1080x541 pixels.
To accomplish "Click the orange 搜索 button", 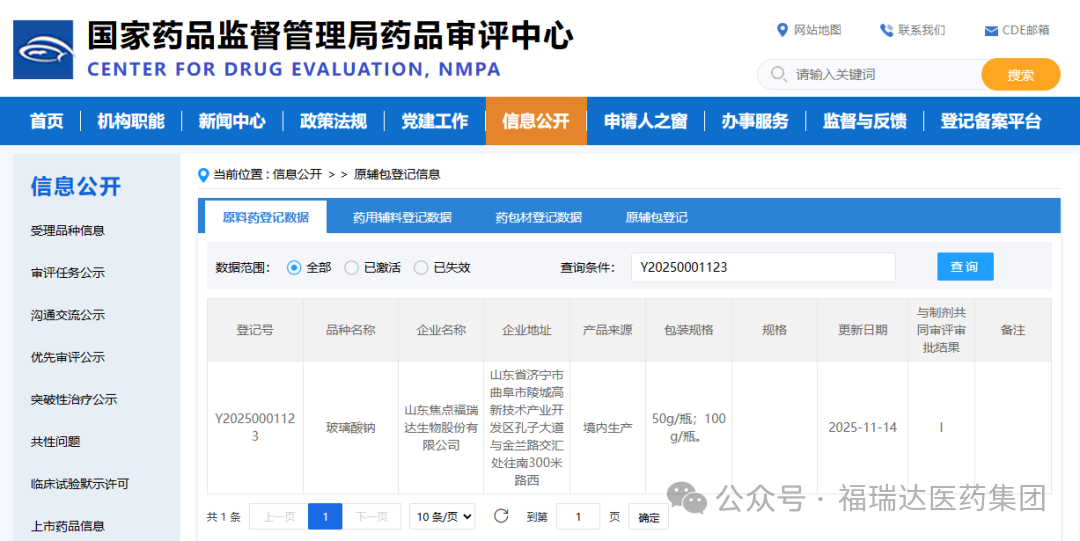I will tap(1021, 74).
